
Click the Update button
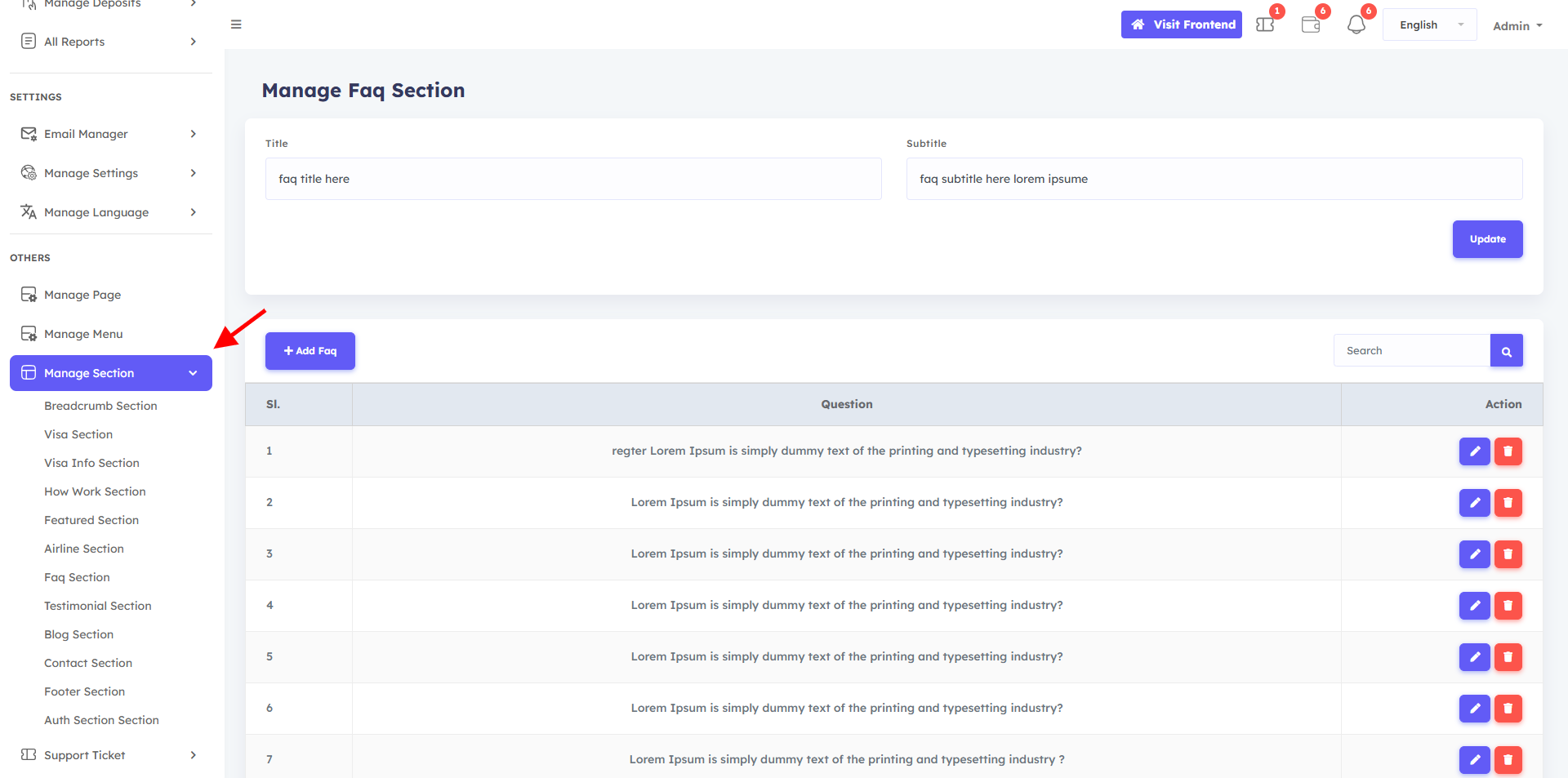1488,239
